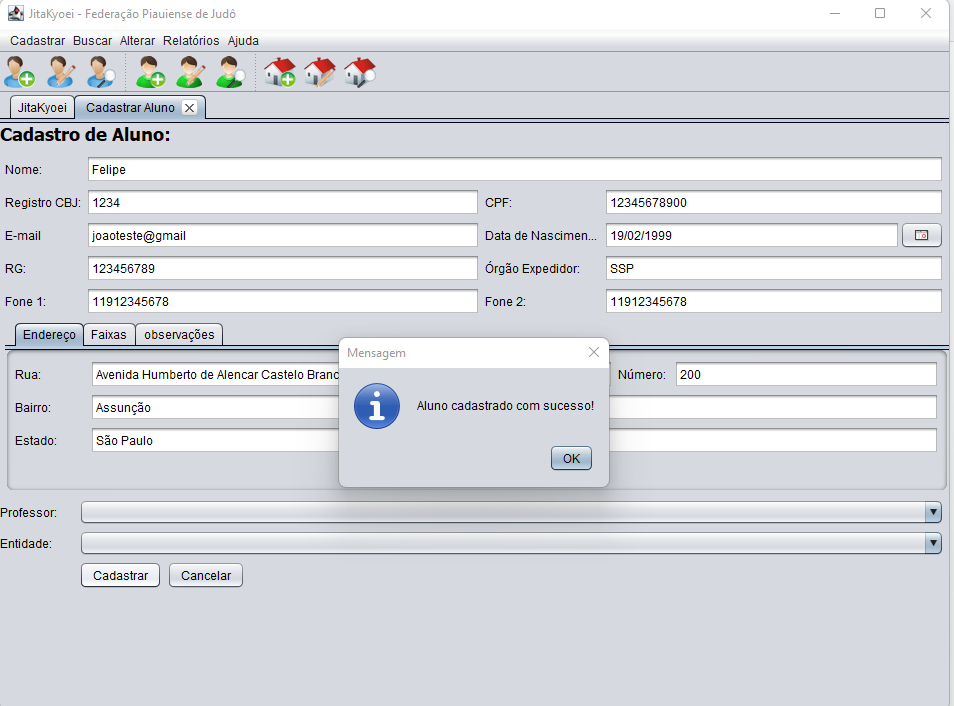Image resolution: width=954 pixels, height=706 pixels.
Task: Click the Bairro field with Assunção
Action: coord(216,407)
